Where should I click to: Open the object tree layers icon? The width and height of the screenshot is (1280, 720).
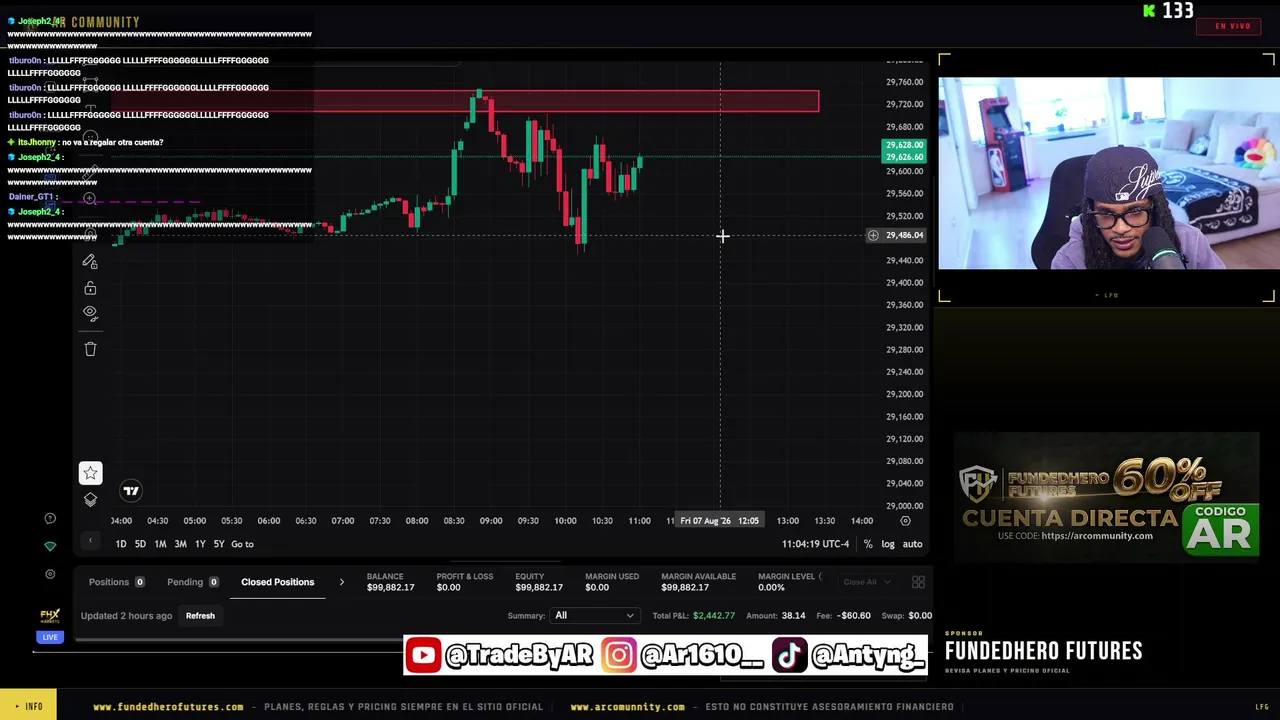[90, 499]
